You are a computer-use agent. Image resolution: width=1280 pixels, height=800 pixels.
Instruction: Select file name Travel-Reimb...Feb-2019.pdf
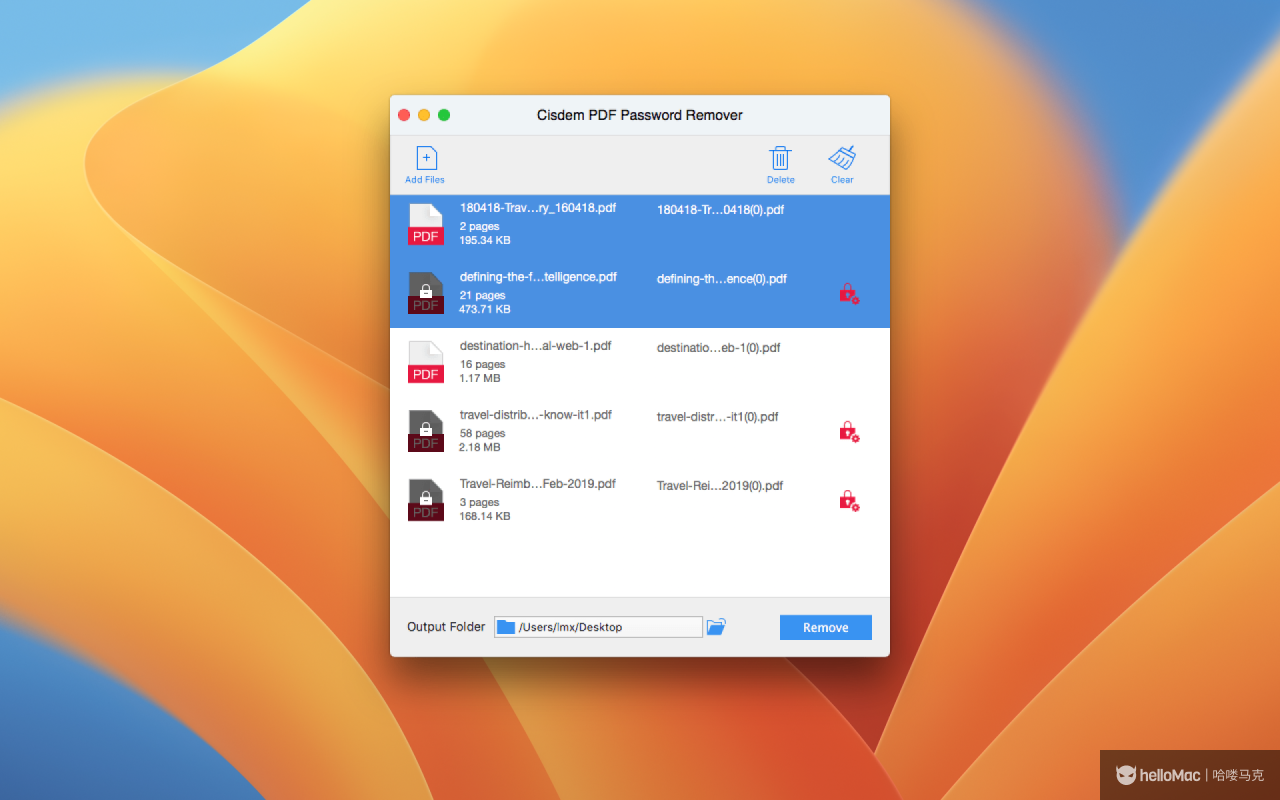pos(538,484)
